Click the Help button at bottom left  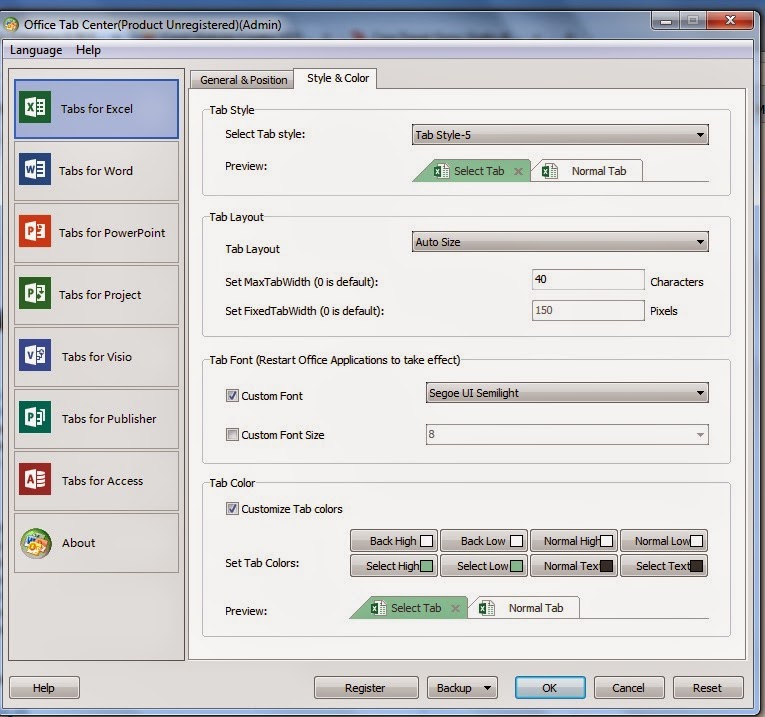(44, 688)
